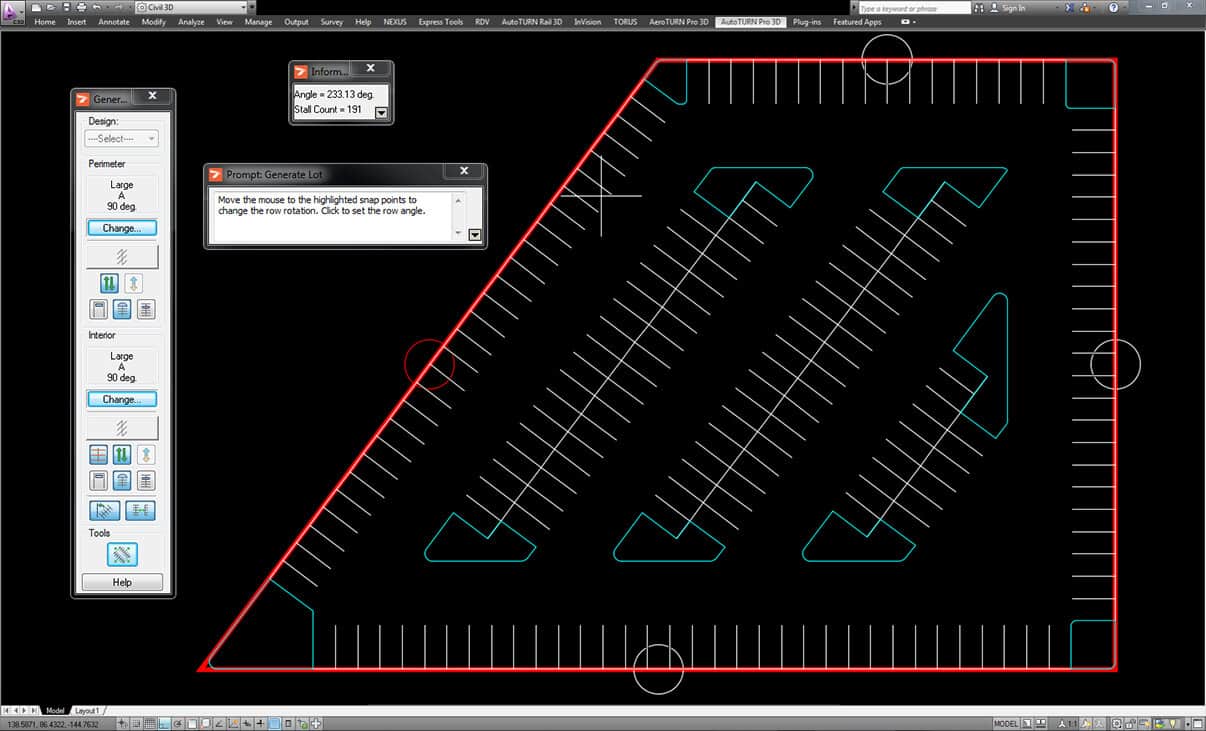
Task: Click Change... button under Interior
Action: click(x=122, y=399)
